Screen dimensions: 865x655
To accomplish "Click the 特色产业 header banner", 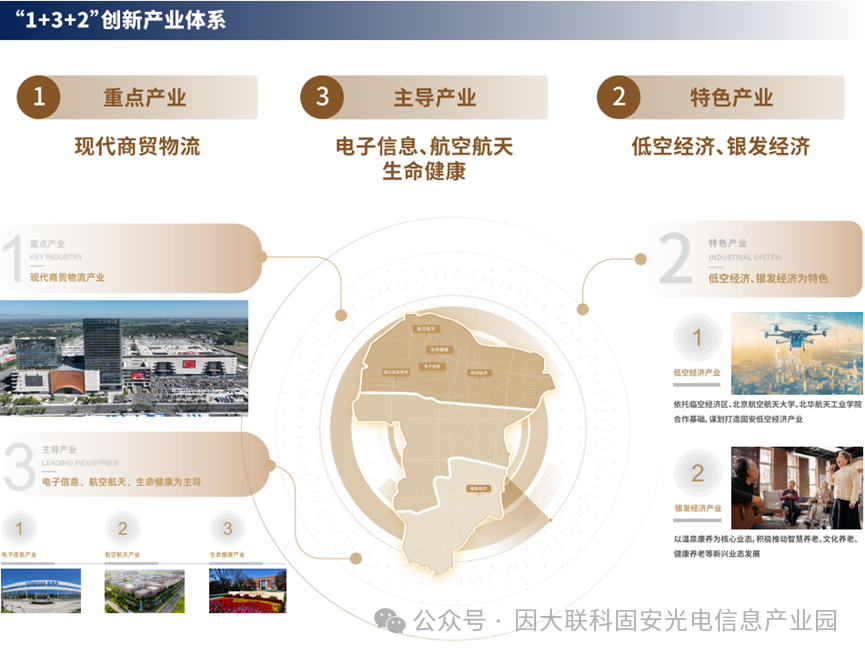I will coord(731,97).
